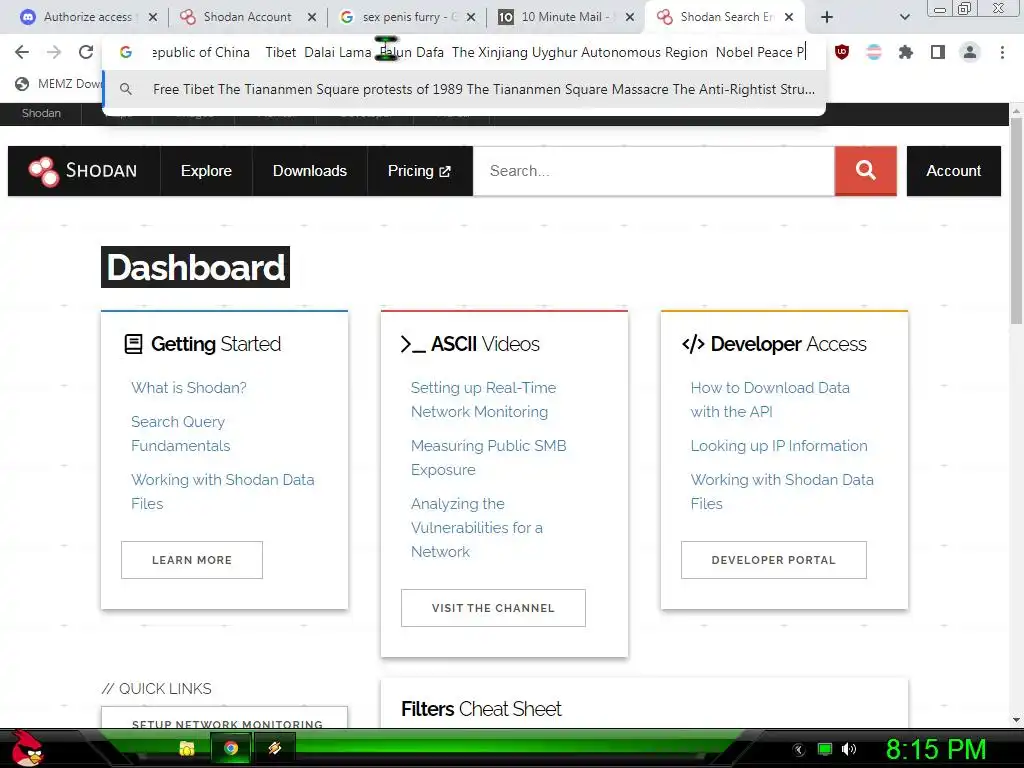Expand the tab search chevron
Viewport: 1024px width, 768px height.
click(904, 17)
